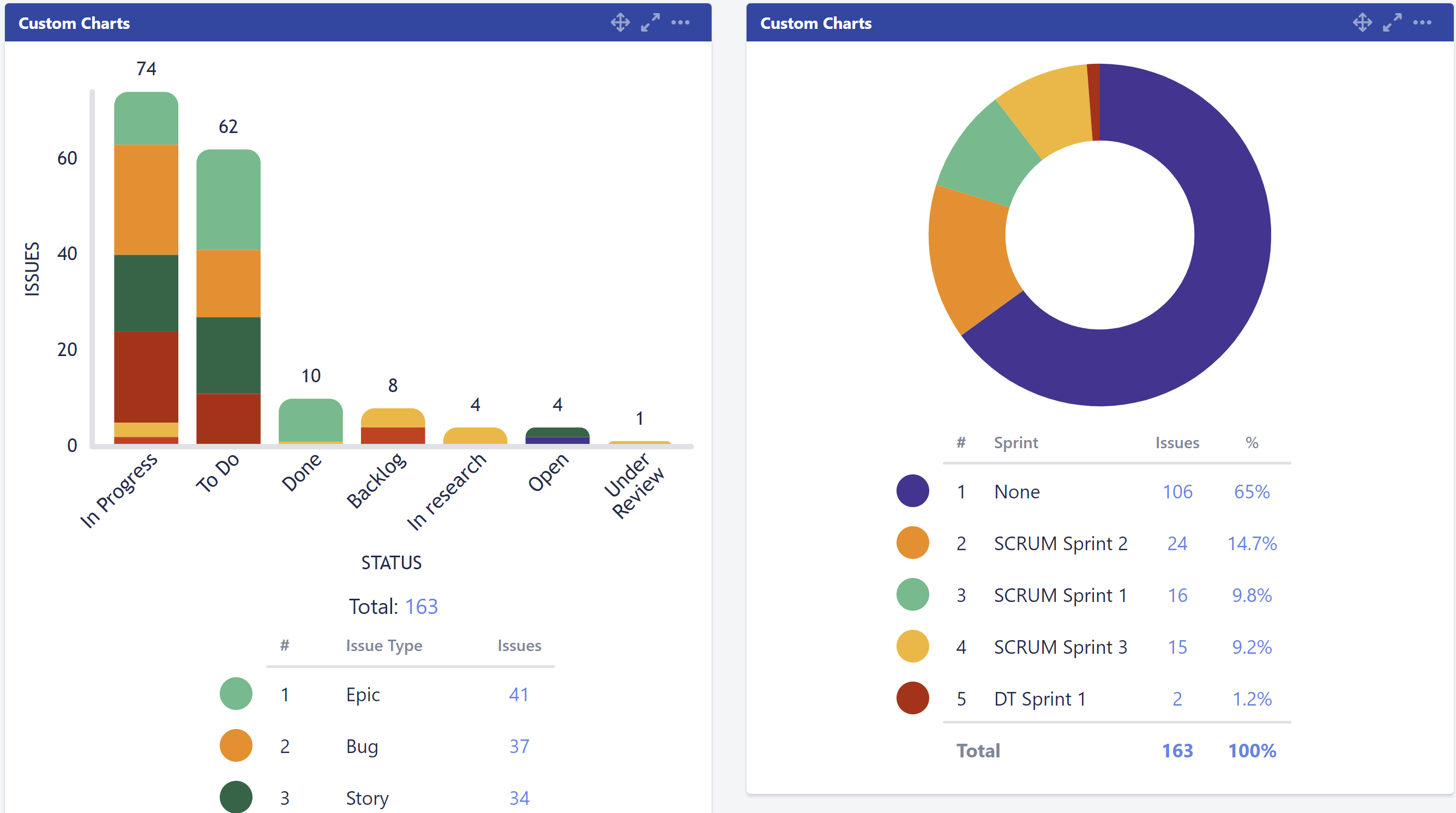Open the more options menu on left chart

tap(681, 22)
